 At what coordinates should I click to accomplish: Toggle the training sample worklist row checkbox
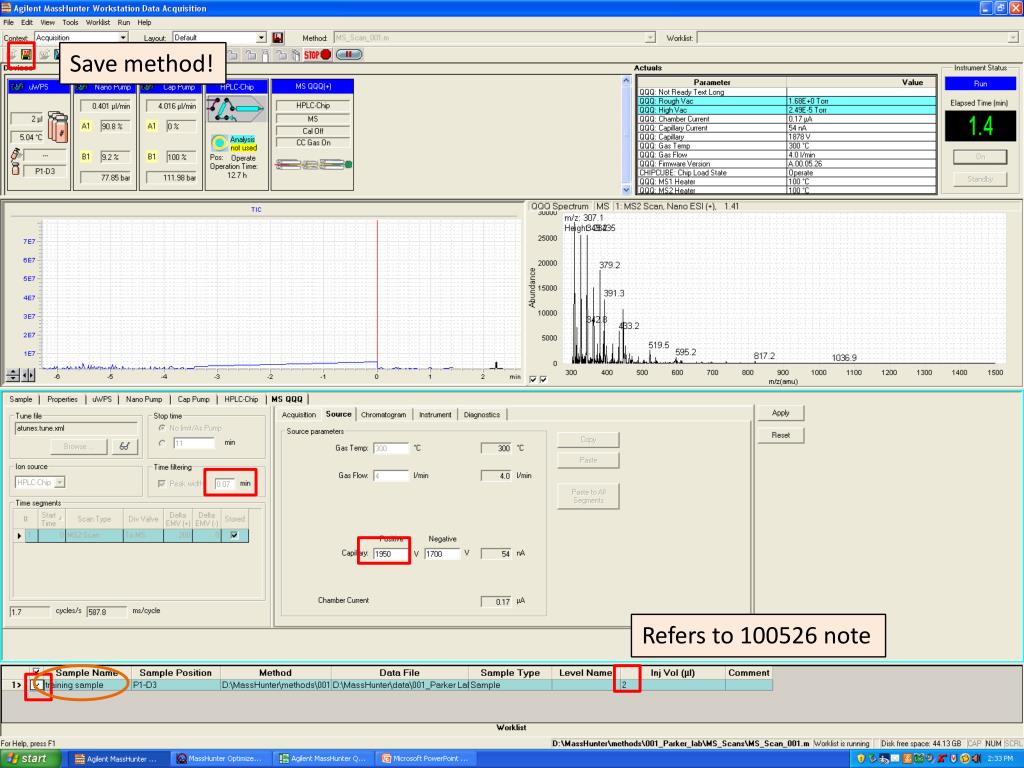(x=38, y=684)
